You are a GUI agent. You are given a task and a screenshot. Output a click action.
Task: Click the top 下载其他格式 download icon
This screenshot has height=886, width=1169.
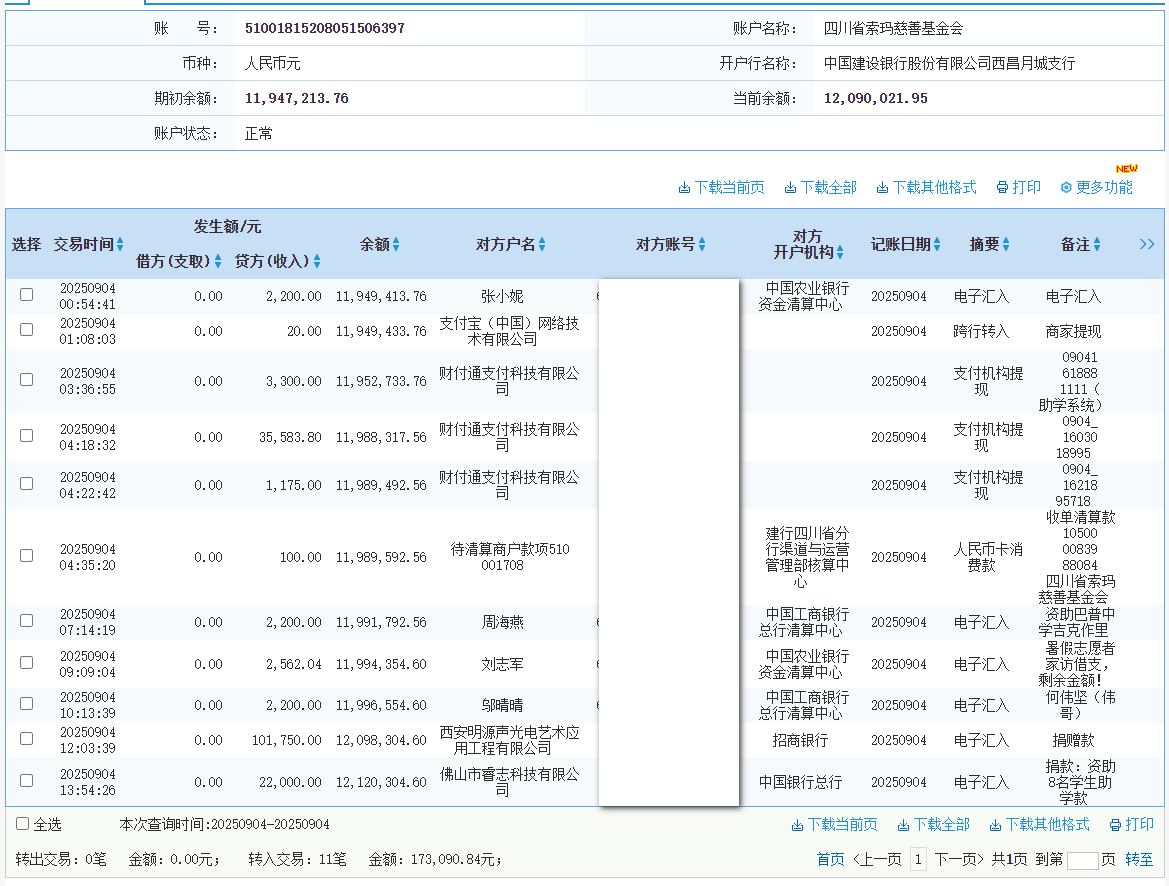point(882,188)
